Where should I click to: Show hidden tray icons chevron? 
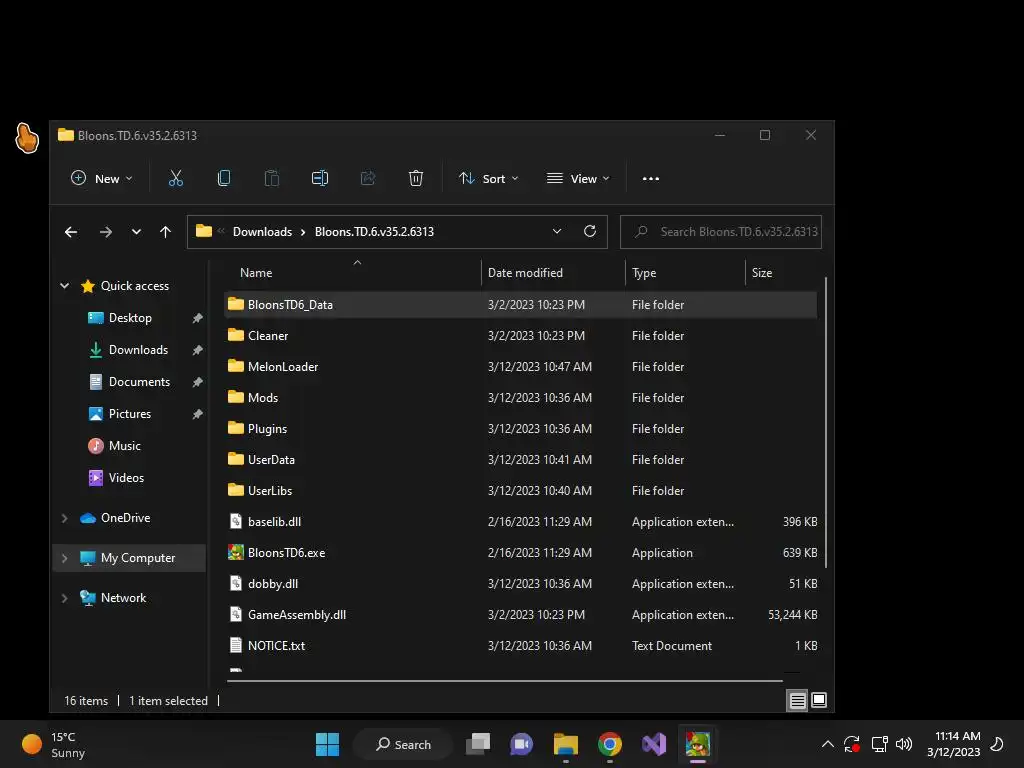click(827, 744)
